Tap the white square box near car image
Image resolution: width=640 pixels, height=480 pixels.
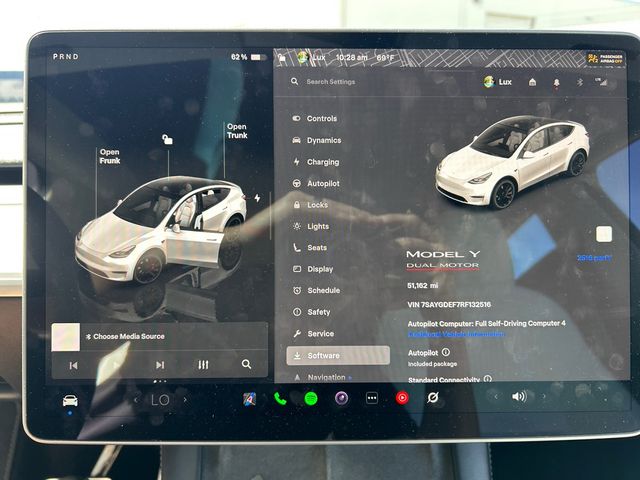click(604, 234)
